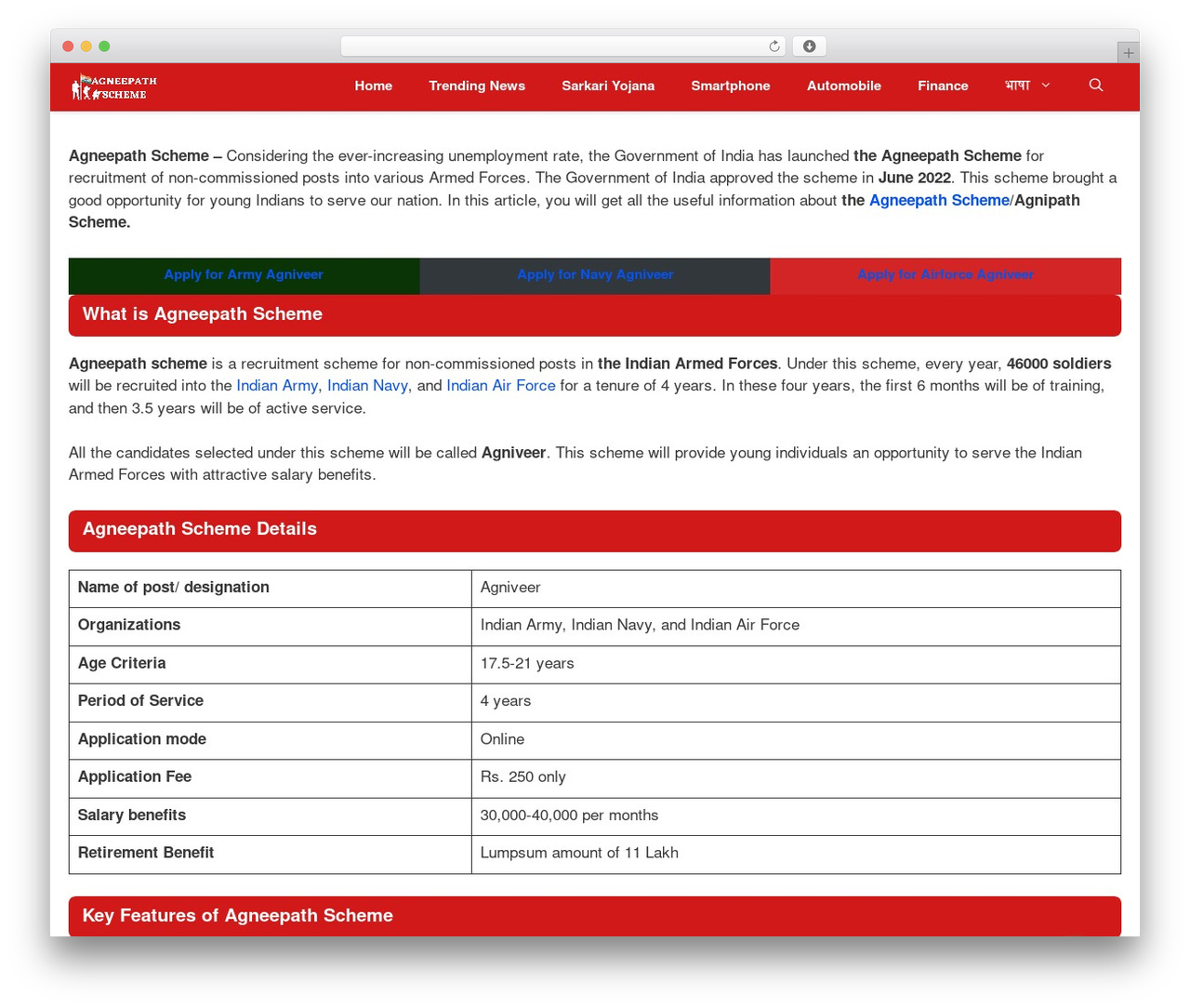Click the 'Organizations' row label
Image resolution: width=1190 pixels, height=1008 pixels.
coord(271,627)
